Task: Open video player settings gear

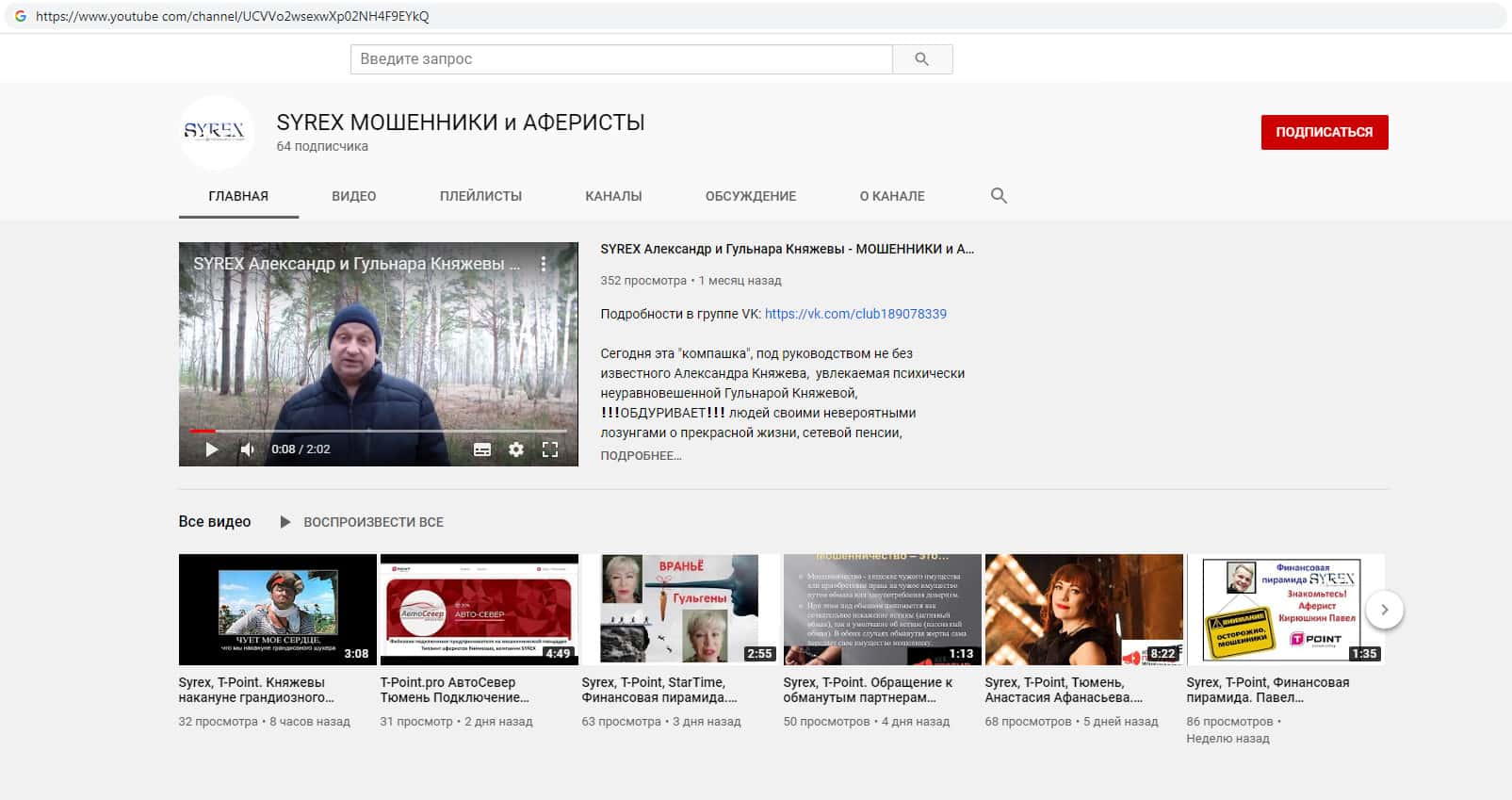Action: click(x=516, y=449)
